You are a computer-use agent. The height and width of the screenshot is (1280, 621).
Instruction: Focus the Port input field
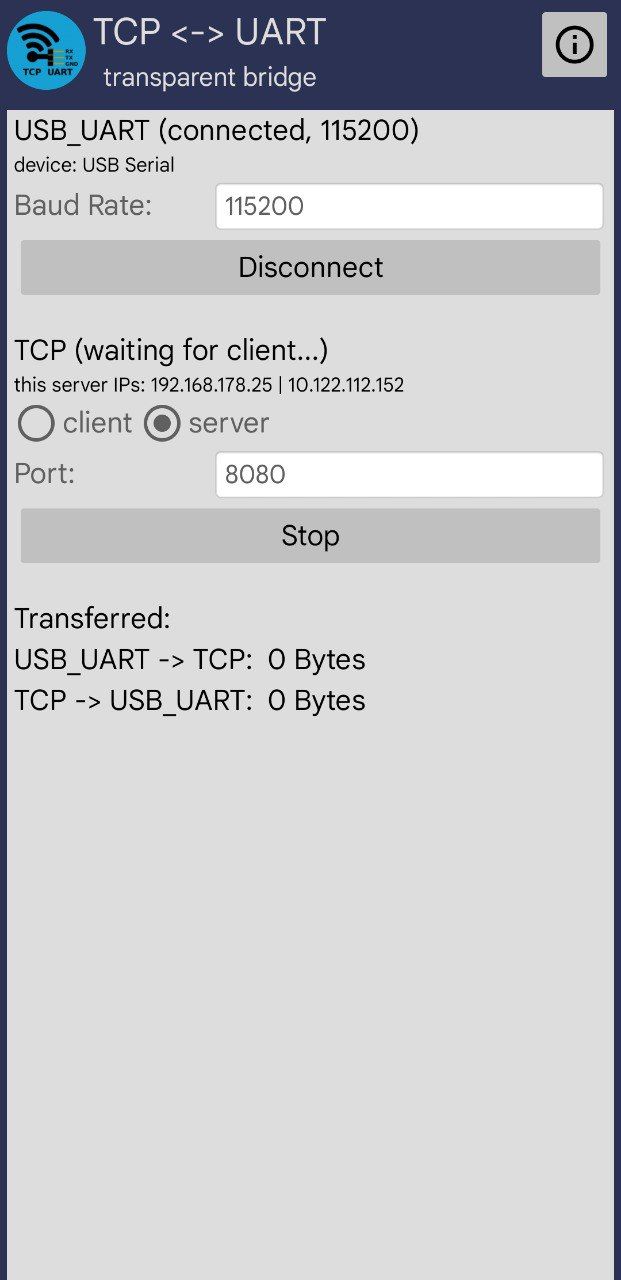409,475
